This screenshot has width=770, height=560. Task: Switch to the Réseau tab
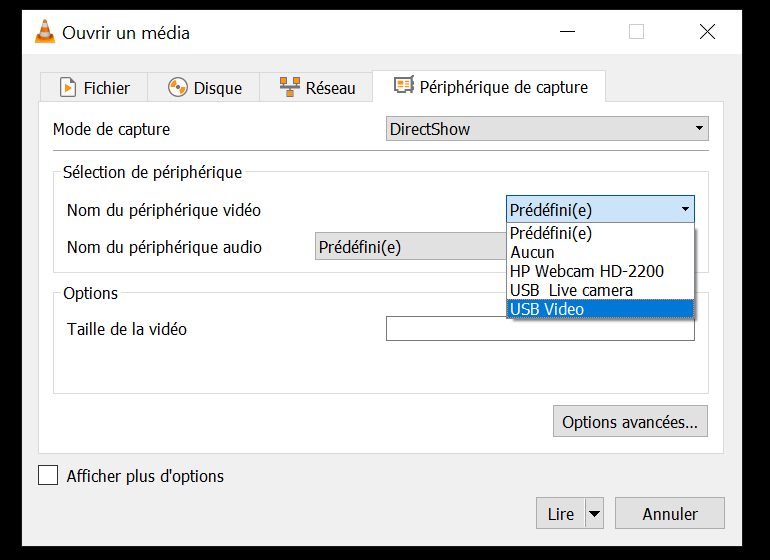click(316, 88)
